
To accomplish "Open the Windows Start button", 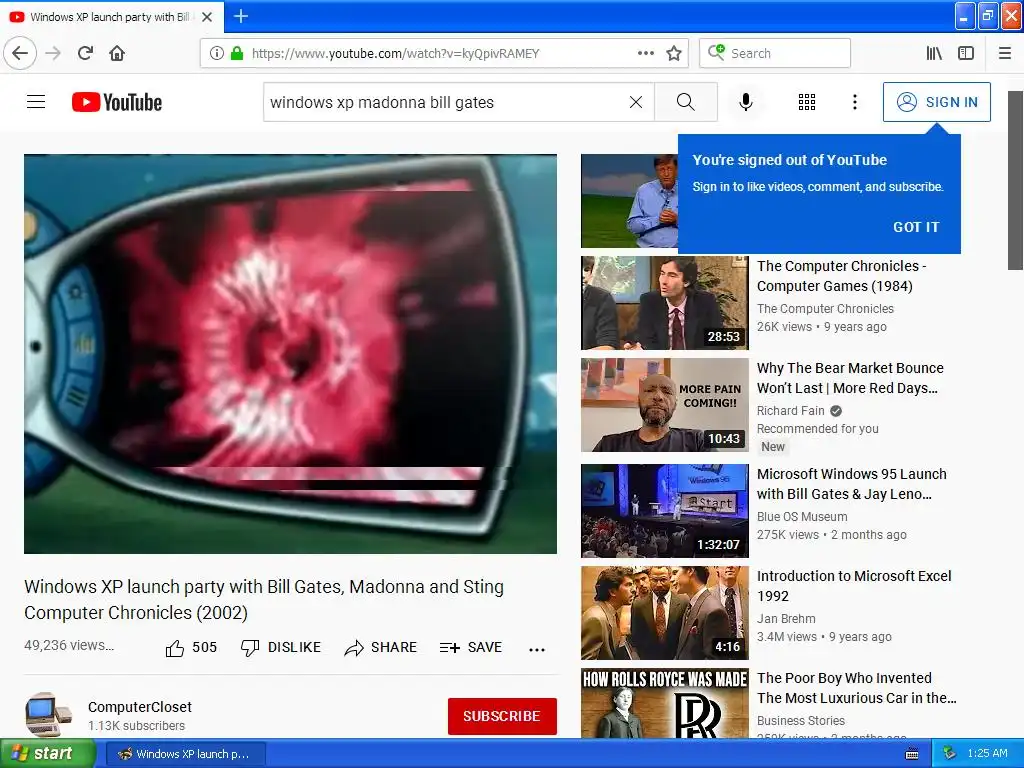I will pos(46,754).
